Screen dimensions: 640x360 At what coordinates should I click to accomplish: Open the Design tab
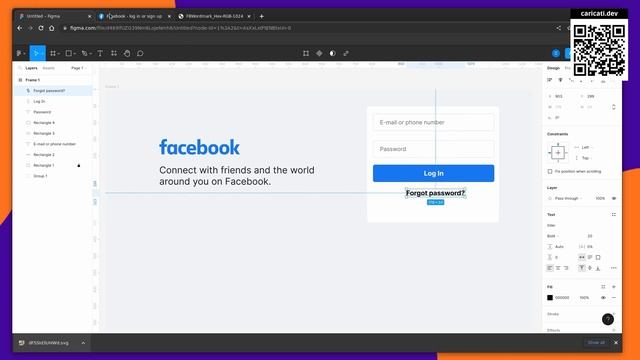(553, 68)
